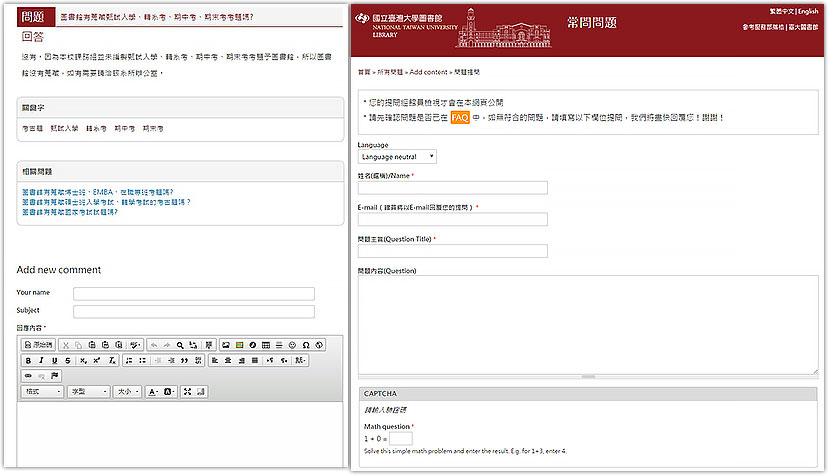The height and width of the screenshot is (476, 829).
Task: Click the Subject input field
Action: coord(194,312)
